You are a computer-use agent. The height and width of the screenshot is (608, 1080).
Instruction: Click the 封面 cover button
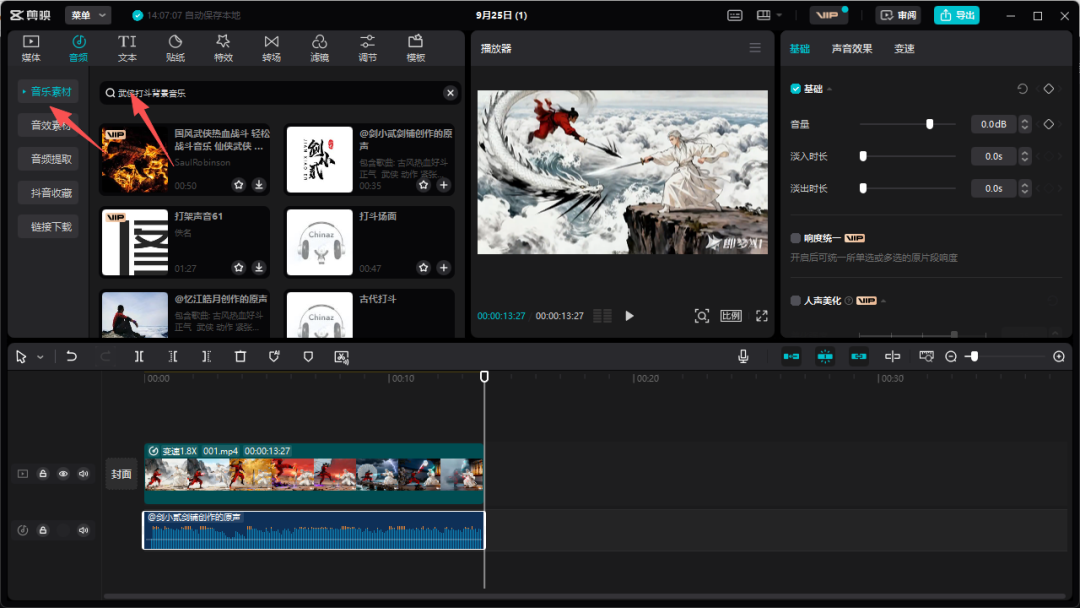[121, 474]
